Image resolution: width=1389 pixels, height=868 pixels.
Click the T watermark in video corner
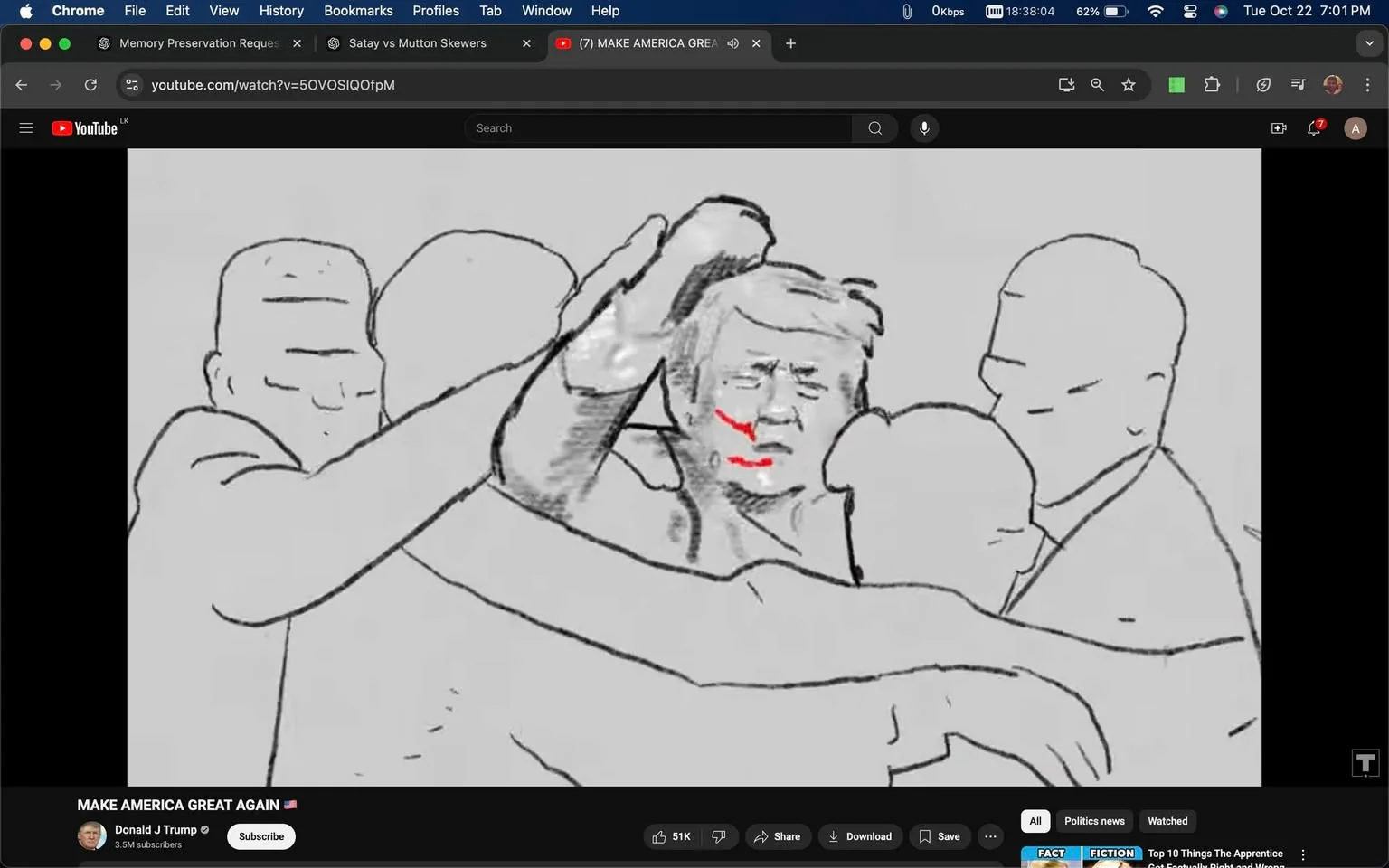point(1365,763)
